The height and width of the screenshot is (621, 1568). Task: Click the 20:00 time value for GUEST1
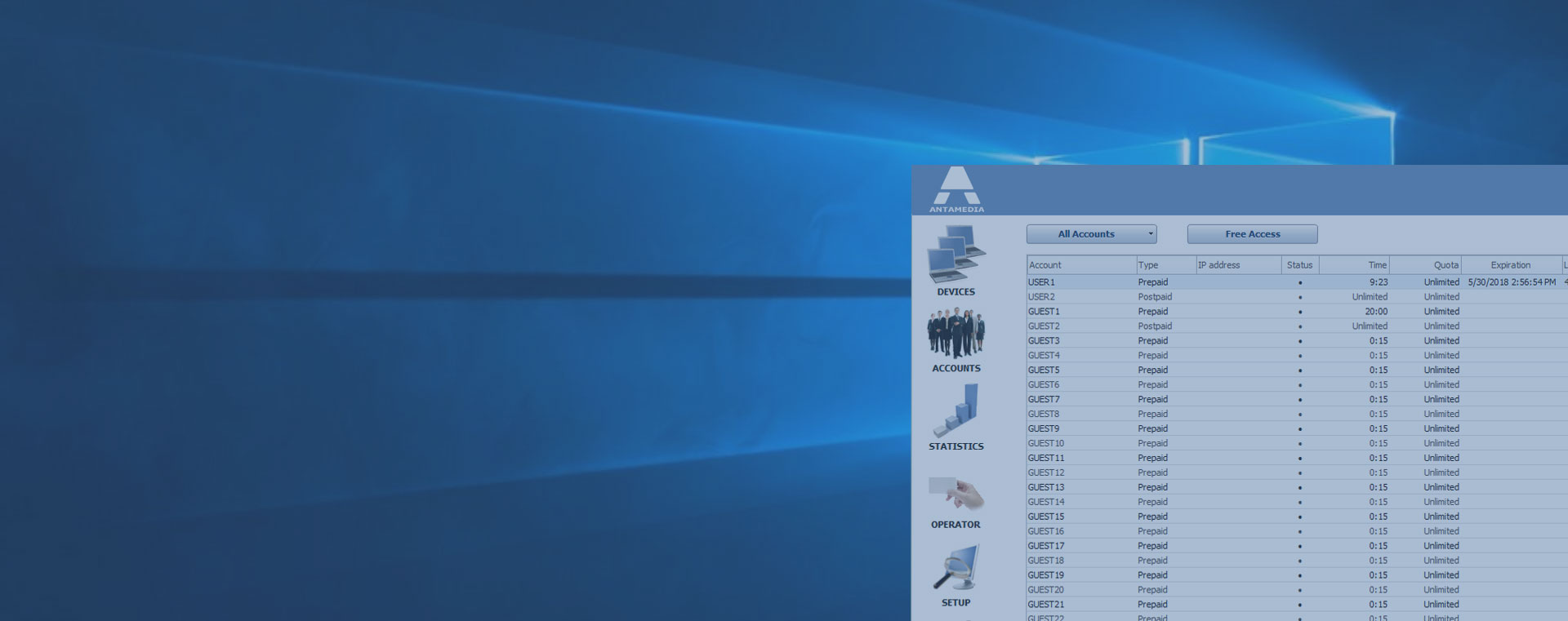click(x=1376, y=312)
